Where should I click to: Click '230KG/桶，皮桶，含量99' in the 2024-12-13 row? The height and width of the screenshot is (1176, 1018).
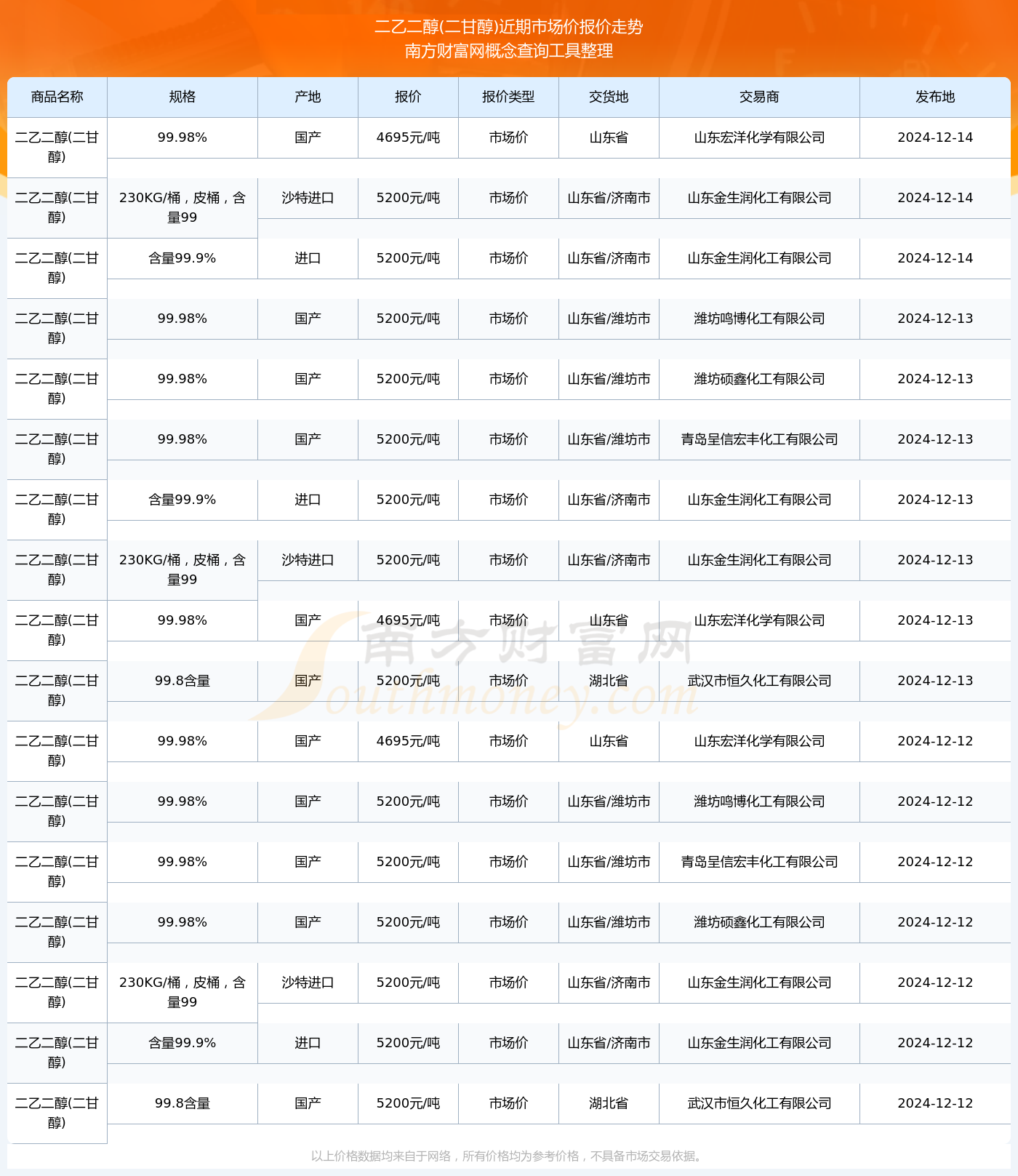click(x=183, y=569)
